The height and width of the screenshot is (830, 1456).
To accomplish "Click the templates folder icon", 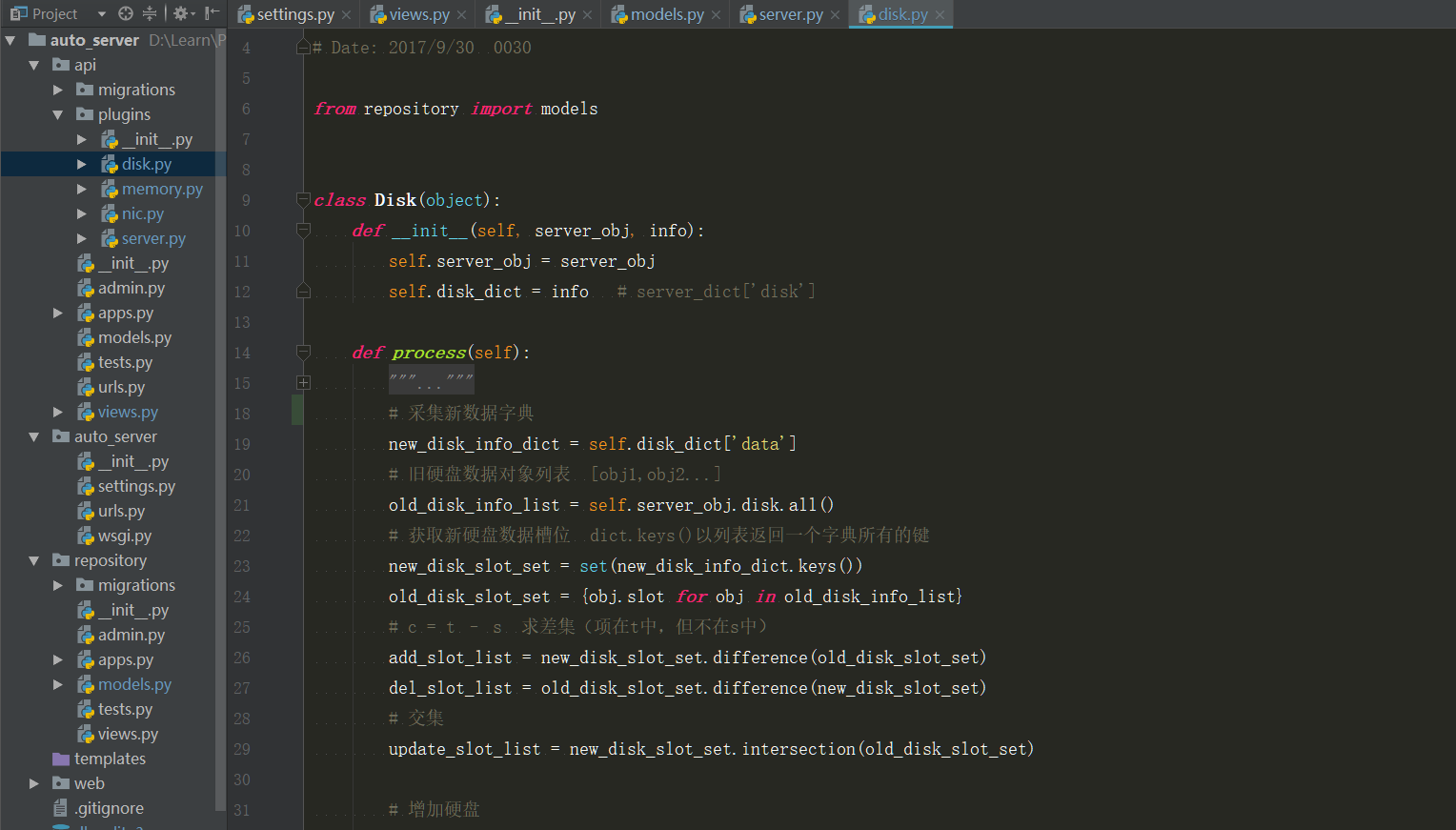I will click(x=61, y=759).
